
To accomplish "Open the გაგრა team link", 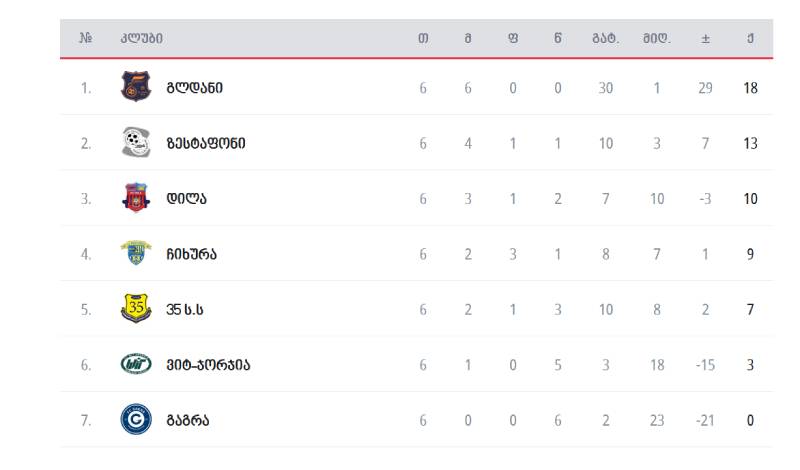I will (x=188, y=420).
